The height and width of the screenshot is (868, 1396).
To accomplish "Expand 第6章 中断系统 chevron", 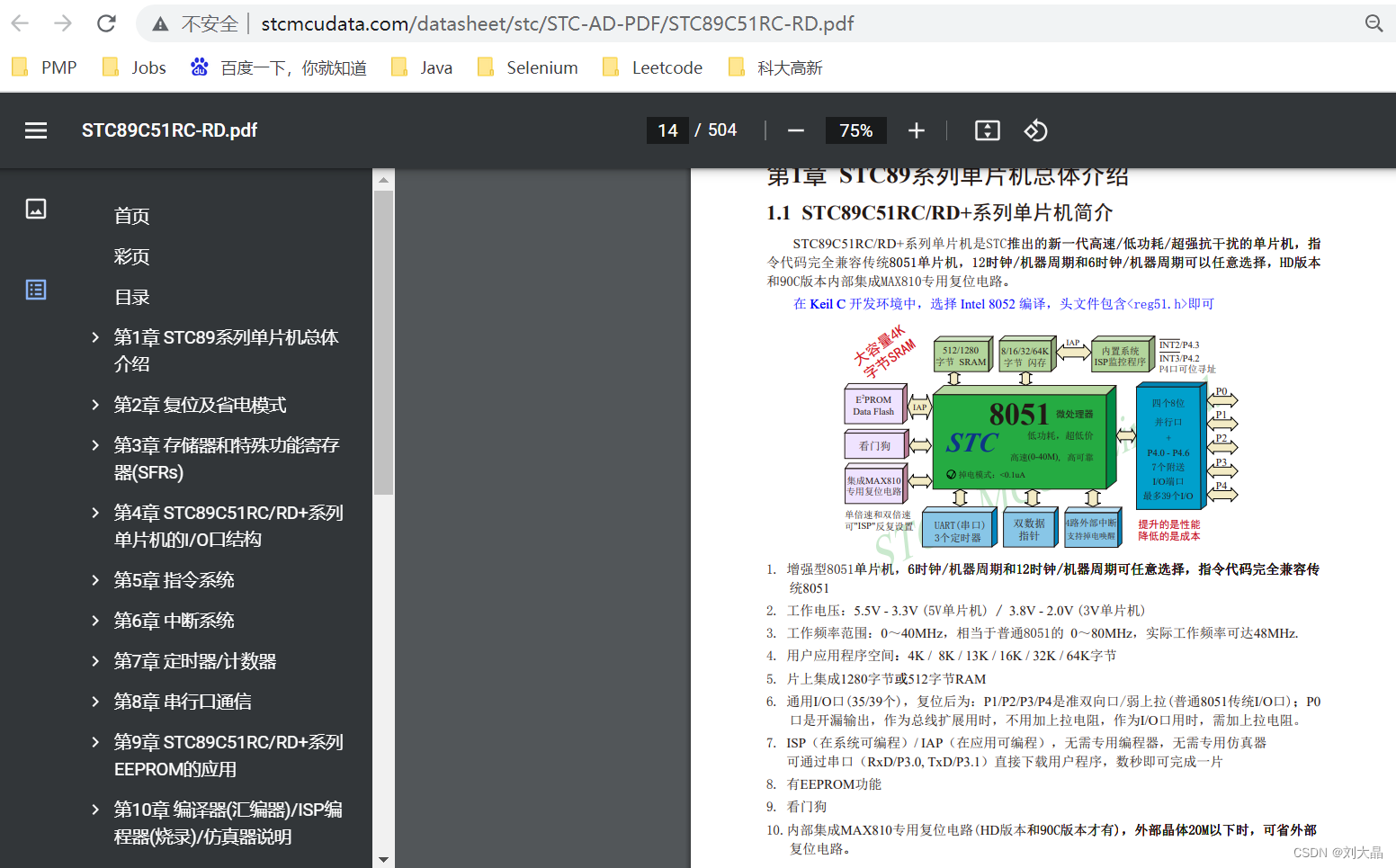I will pyautogui.click(x=95, y=621).
